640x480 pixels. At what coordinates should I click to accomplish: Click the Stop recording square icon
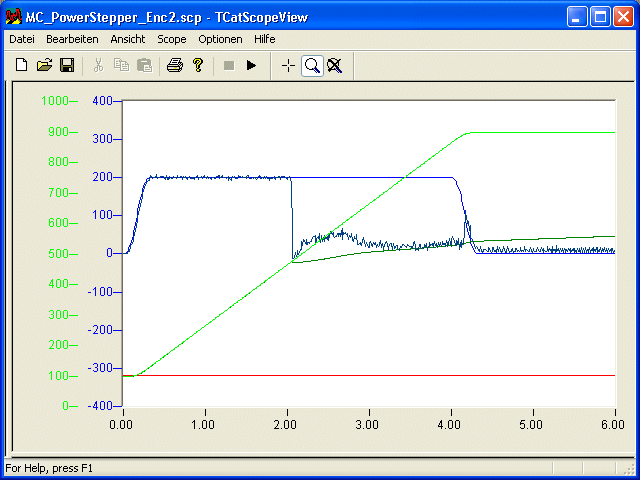pos(229,65)
